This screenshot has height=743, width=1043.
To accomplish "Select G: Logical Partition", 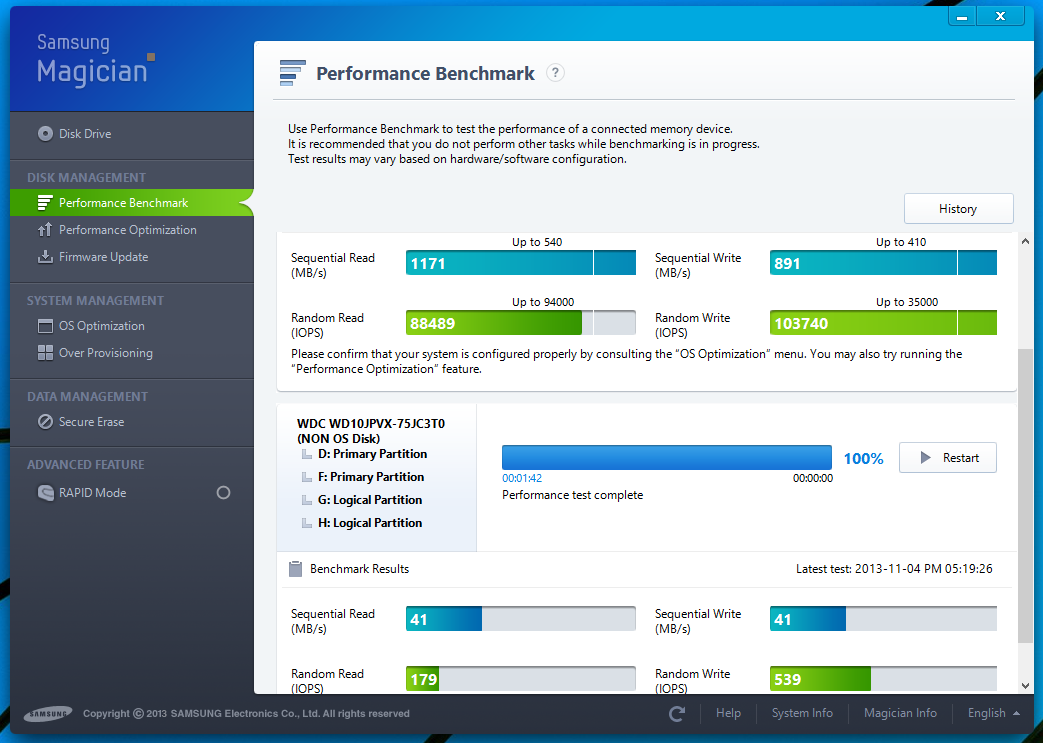I will (370, 500).
